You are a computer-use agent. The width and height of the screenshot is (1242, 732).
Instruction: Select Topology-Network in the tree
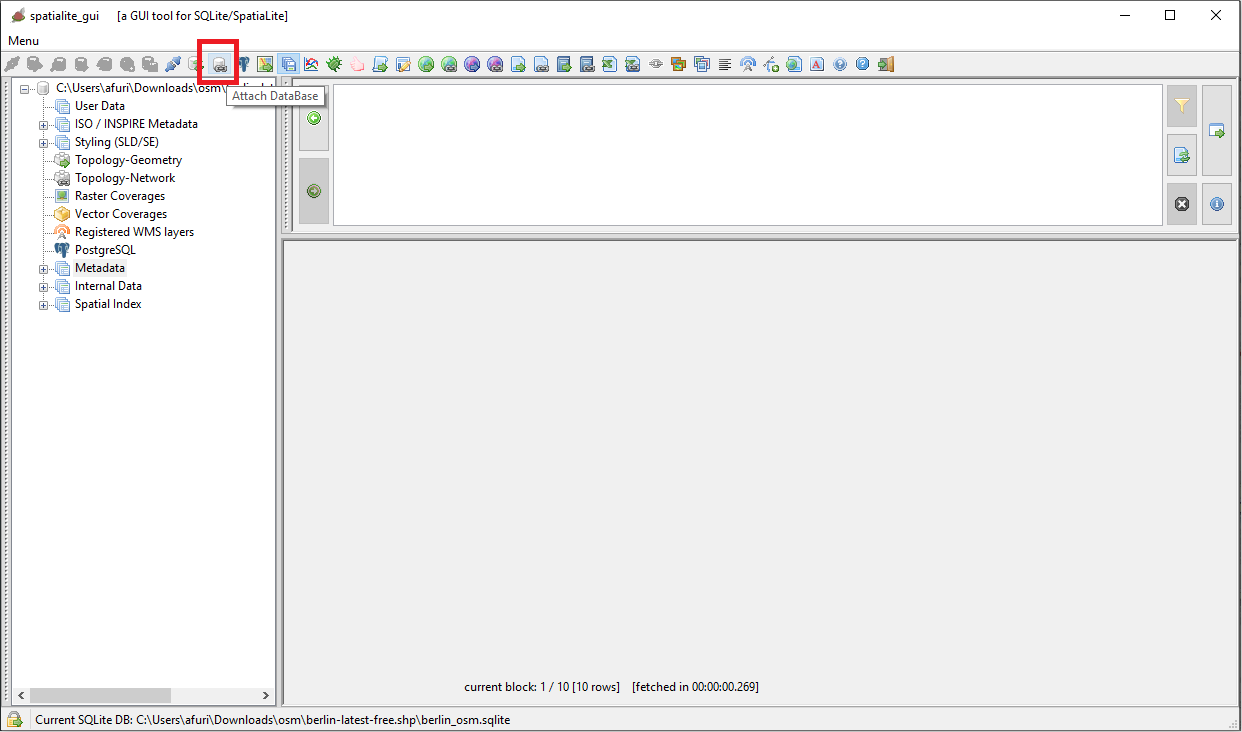(125, 178)
